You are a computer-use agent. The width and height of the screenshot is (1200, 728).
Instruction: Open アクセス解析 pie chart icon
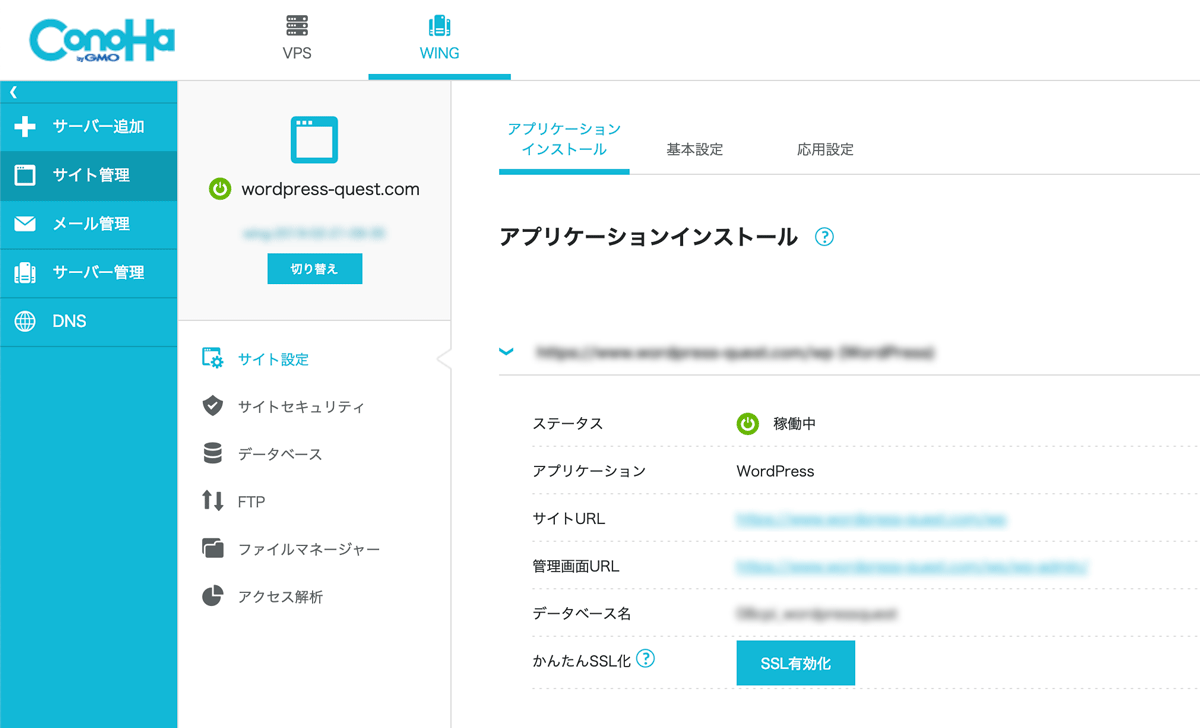click(x=212, y=597)
